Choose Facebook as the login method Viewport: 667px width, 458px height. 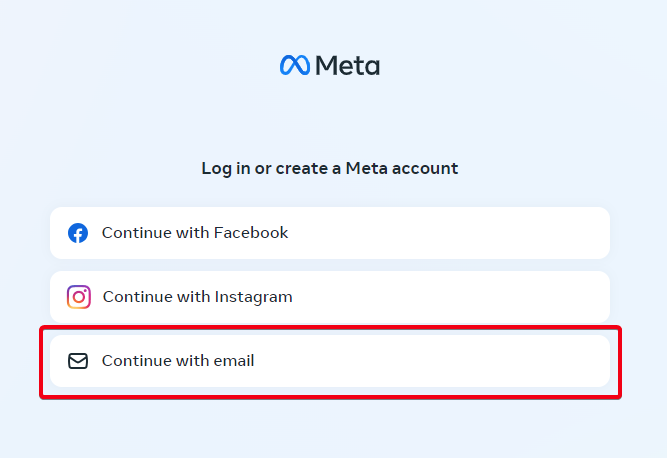330,233
